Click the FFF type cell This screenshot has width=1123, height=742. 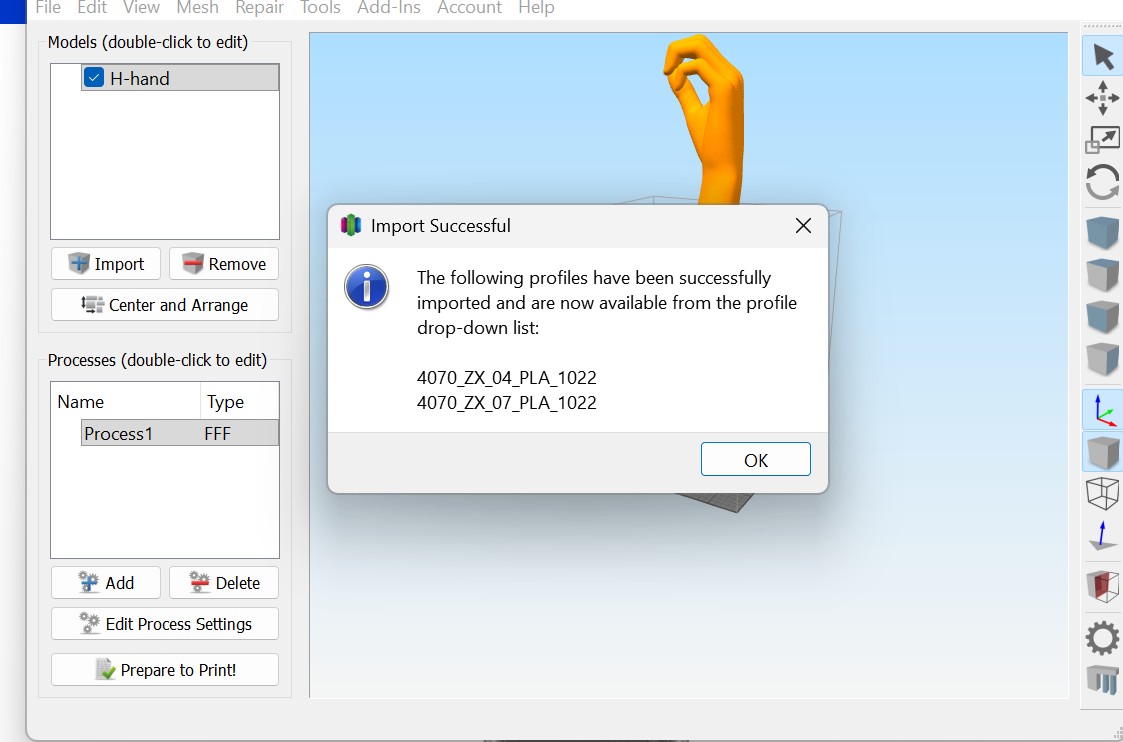click(x=218, y=433)
